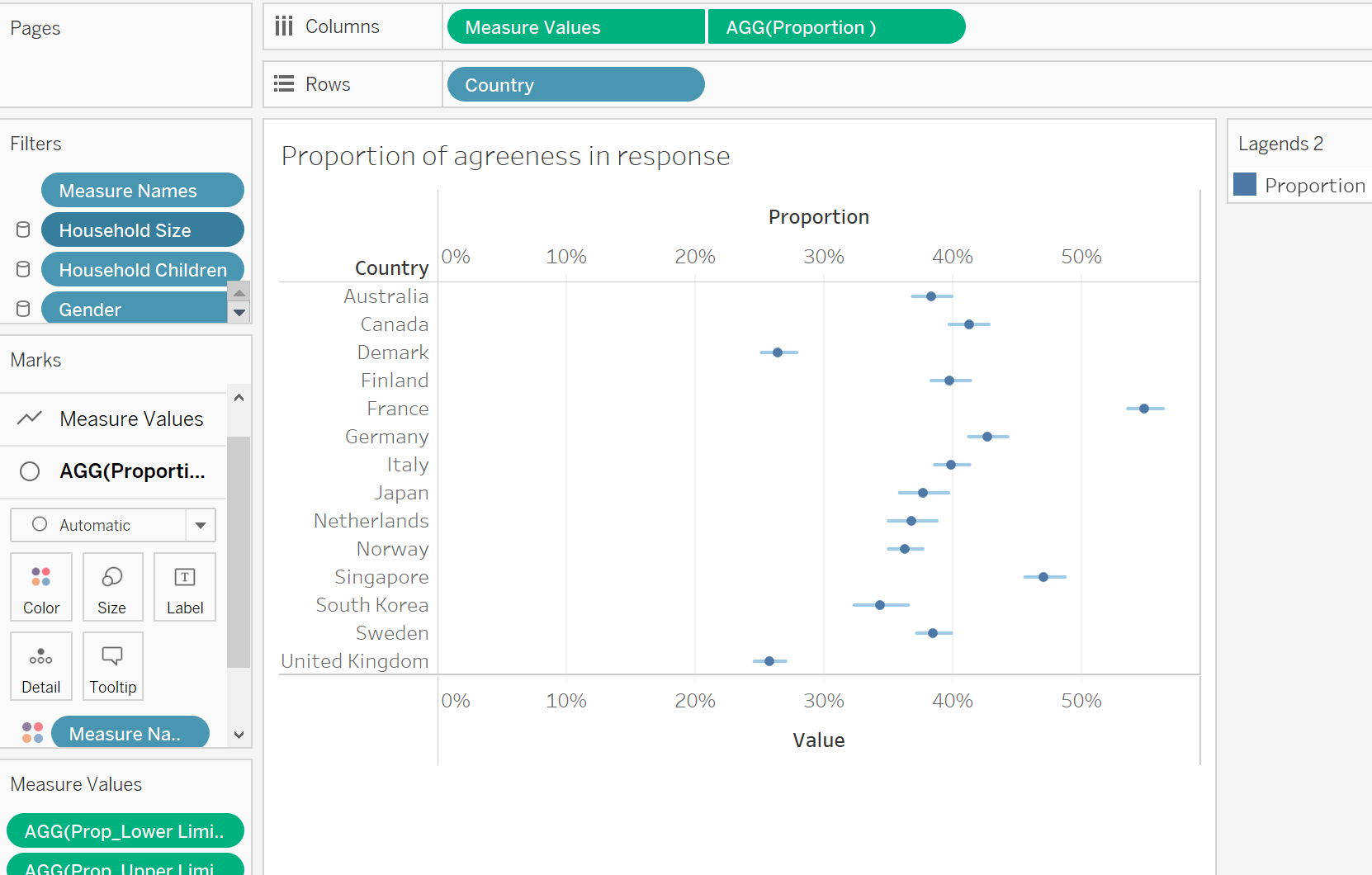Click the database icon beside Gender filter
This screenshot has height=875, width=1372.
(23, 310)
